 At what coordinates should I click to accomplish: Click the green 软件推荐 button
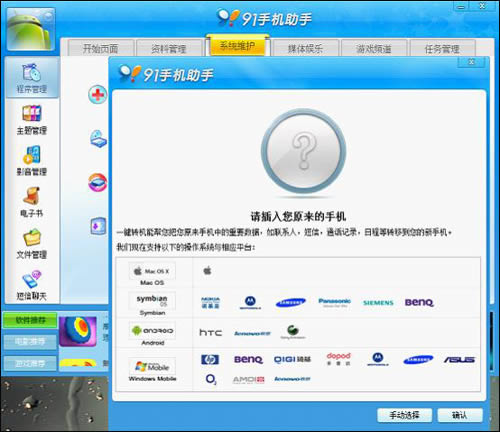coord(30,320)
